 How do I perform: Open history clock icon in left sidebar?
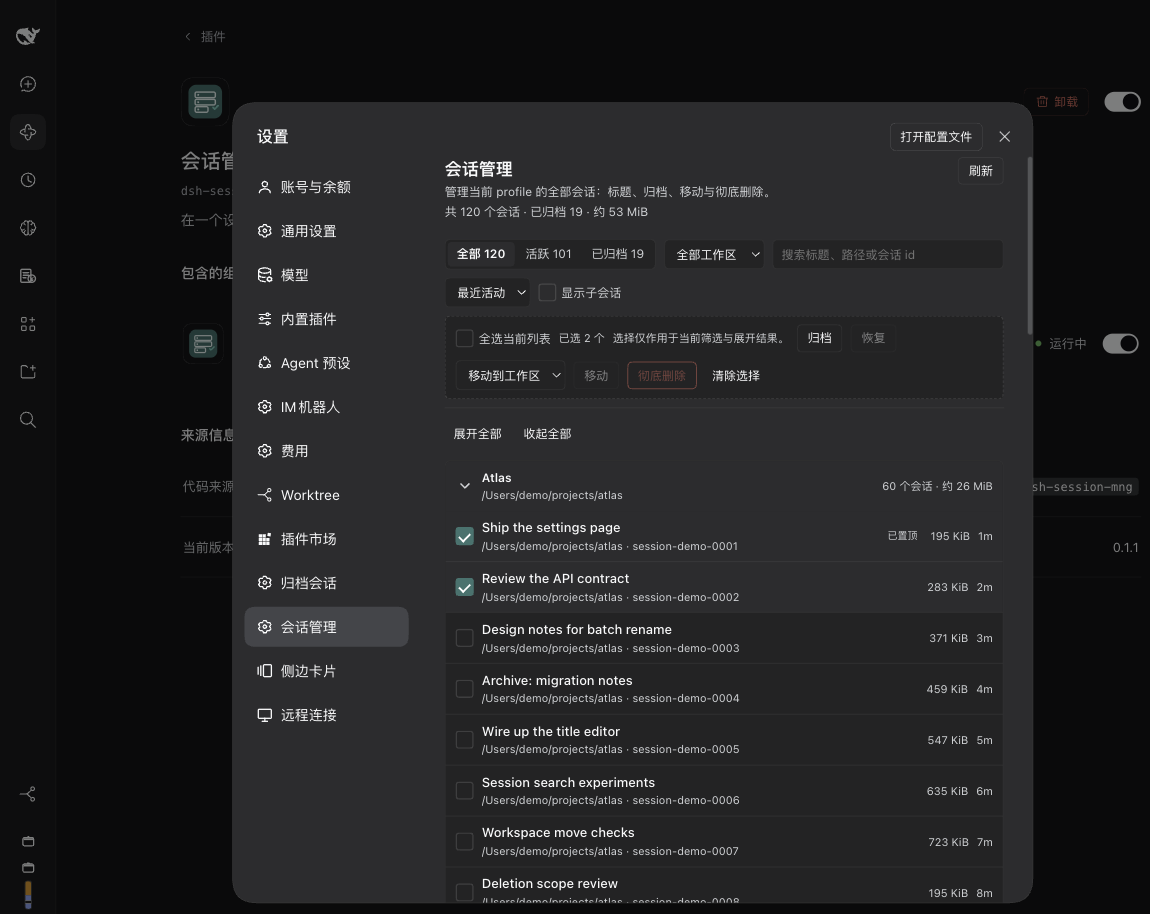tap(28, 180)
